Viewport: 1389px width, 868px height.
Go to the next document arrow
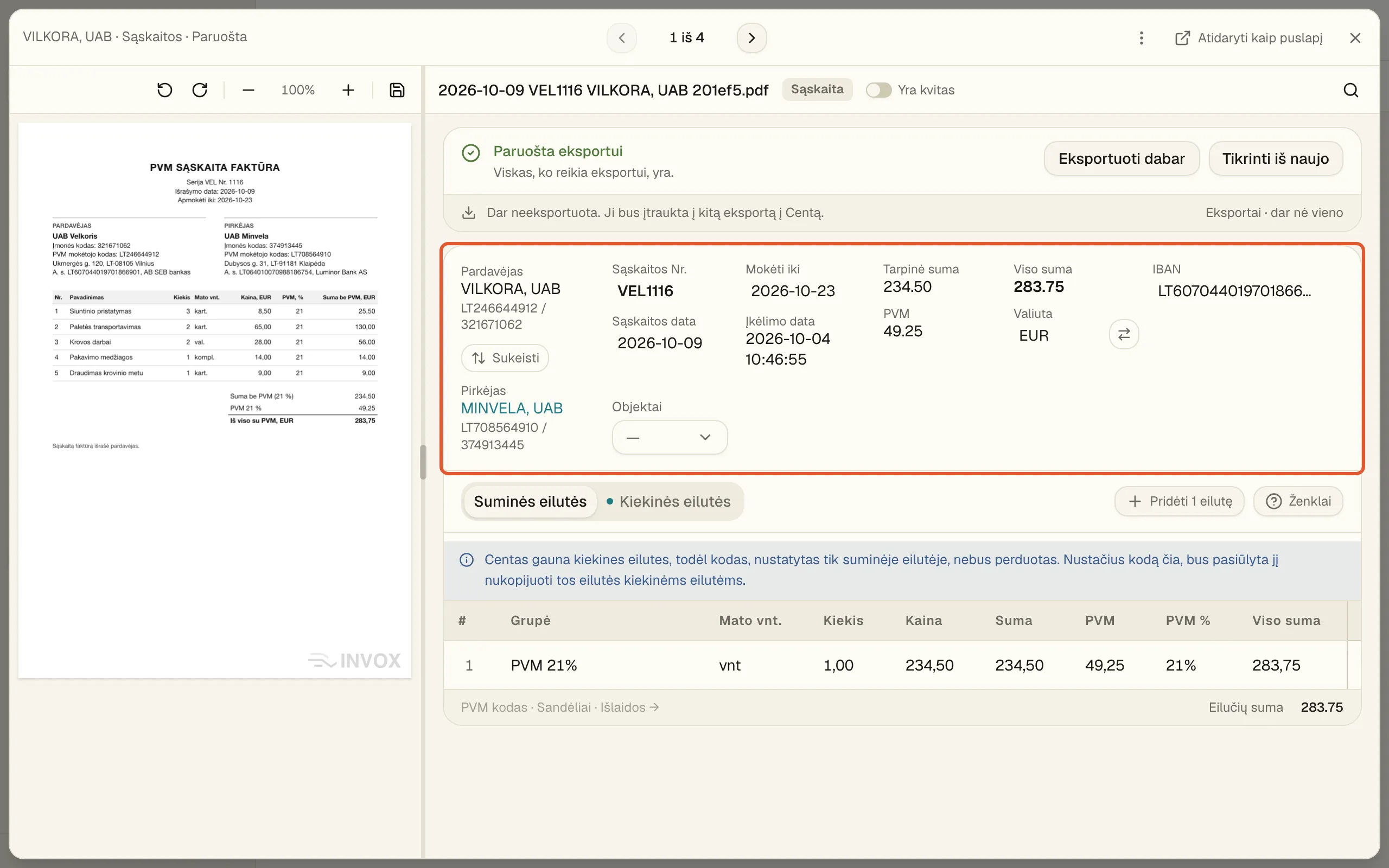point(751,38)
